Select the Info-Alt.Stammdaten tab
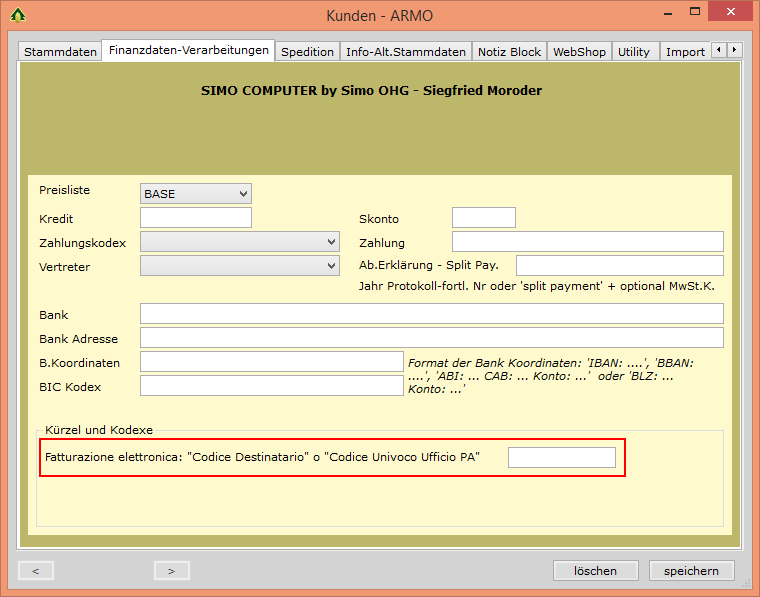Screen dimensions: 760x597 coord(406,52)
